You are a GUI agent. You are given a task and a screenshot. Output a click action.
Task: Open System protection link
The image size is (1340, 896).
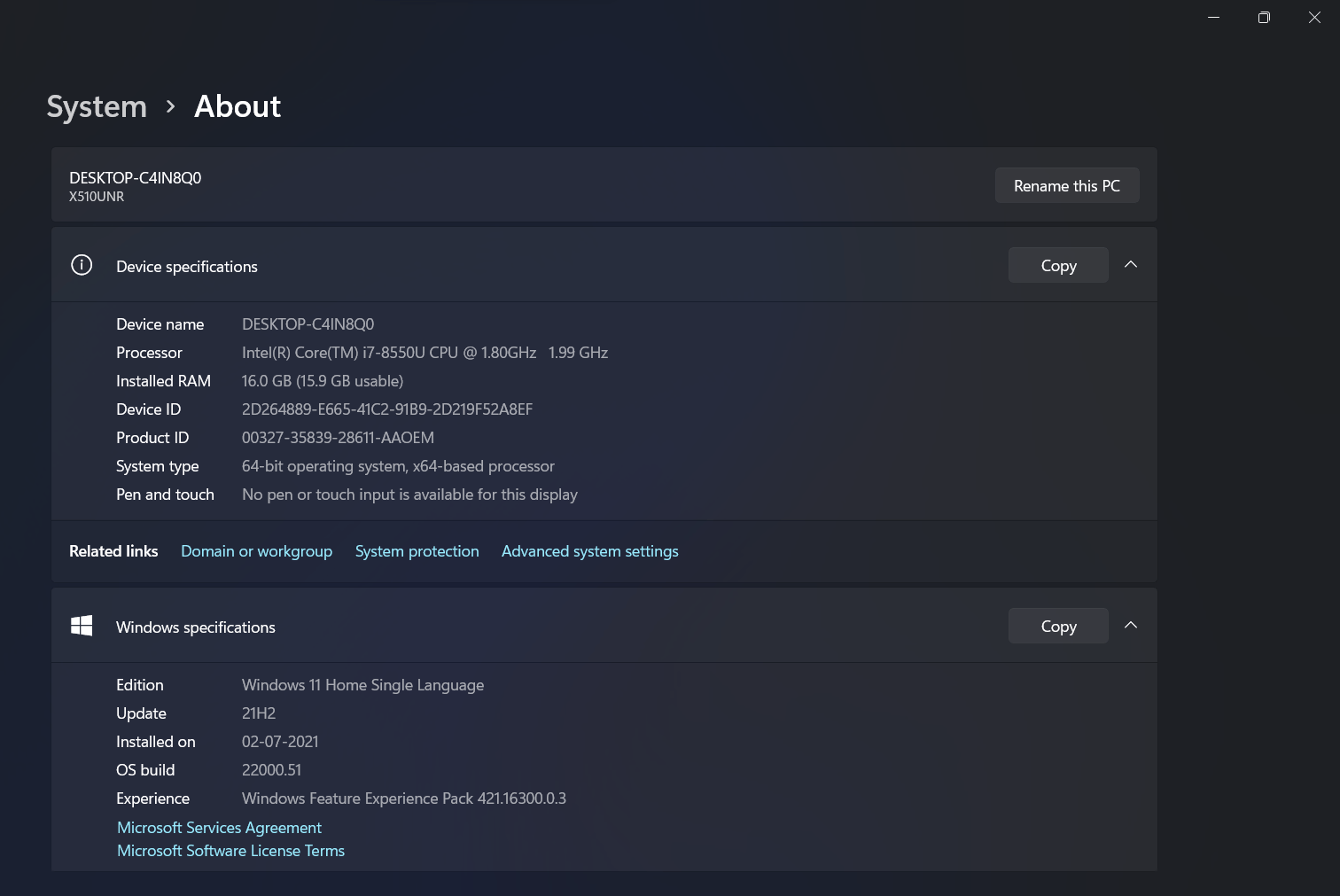point(417,551)
